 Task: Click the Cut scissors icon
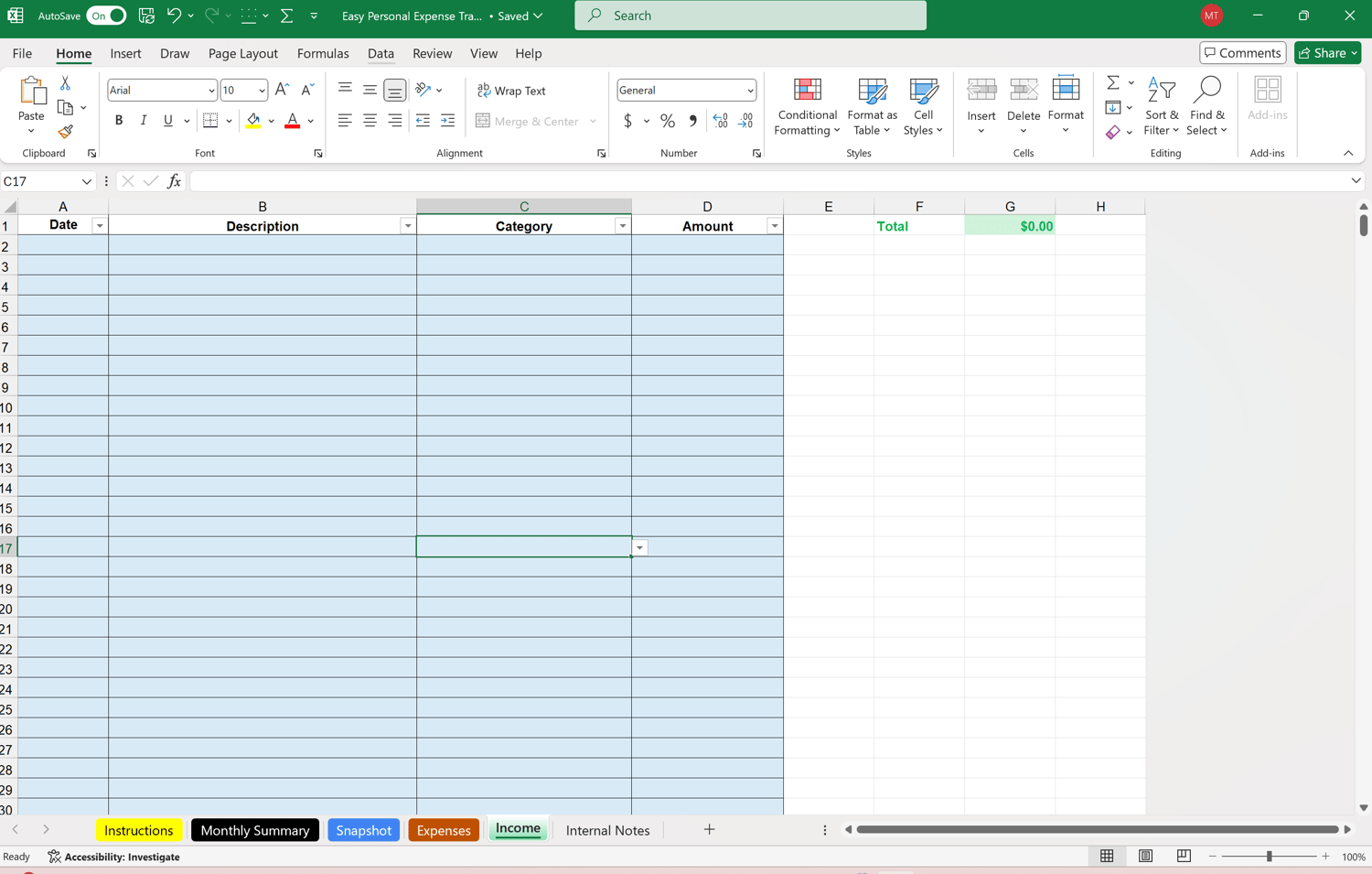pyautogui.click(x=65, y=83)
